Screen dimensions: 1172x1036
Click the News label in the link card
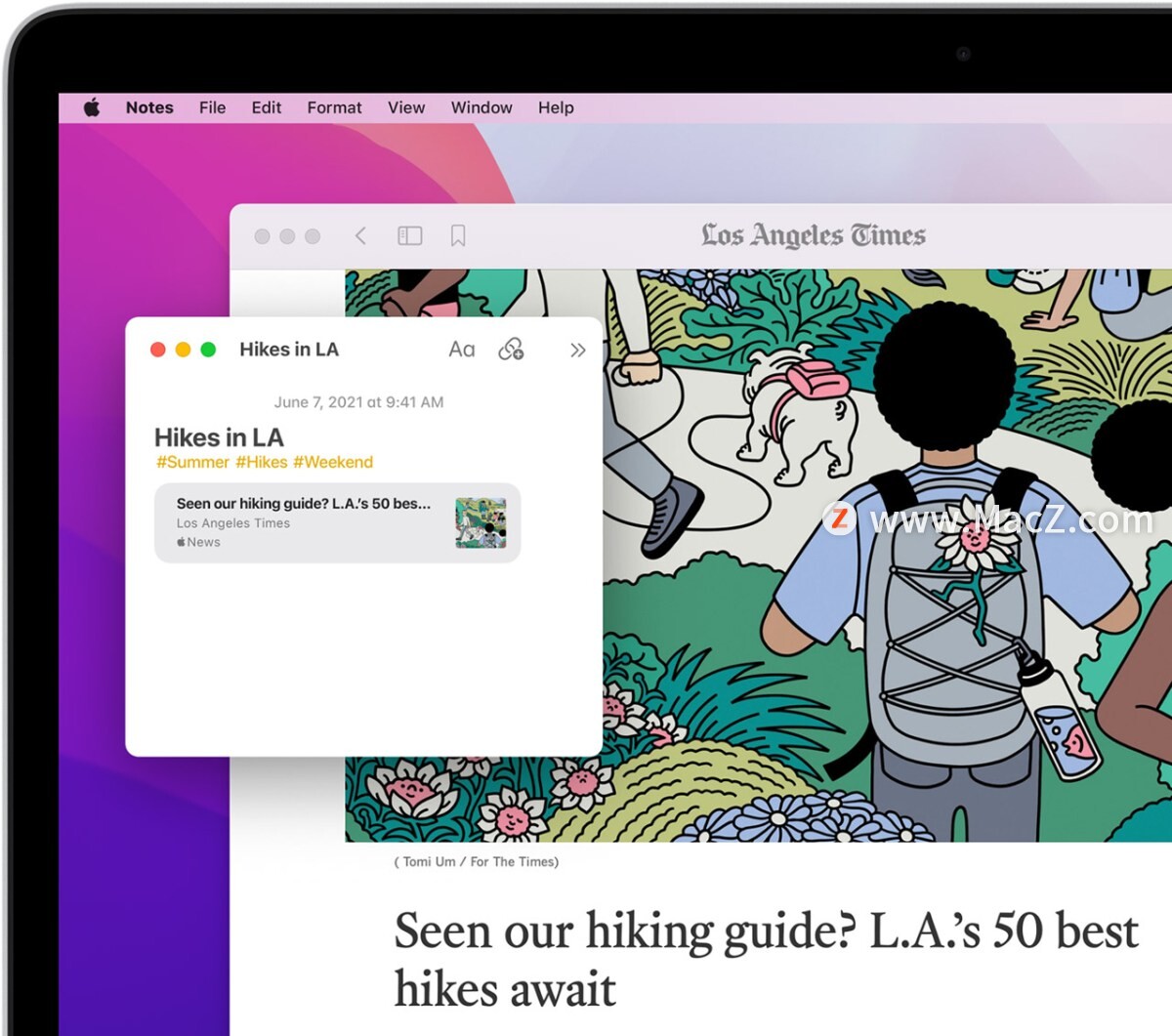[198, 542]
